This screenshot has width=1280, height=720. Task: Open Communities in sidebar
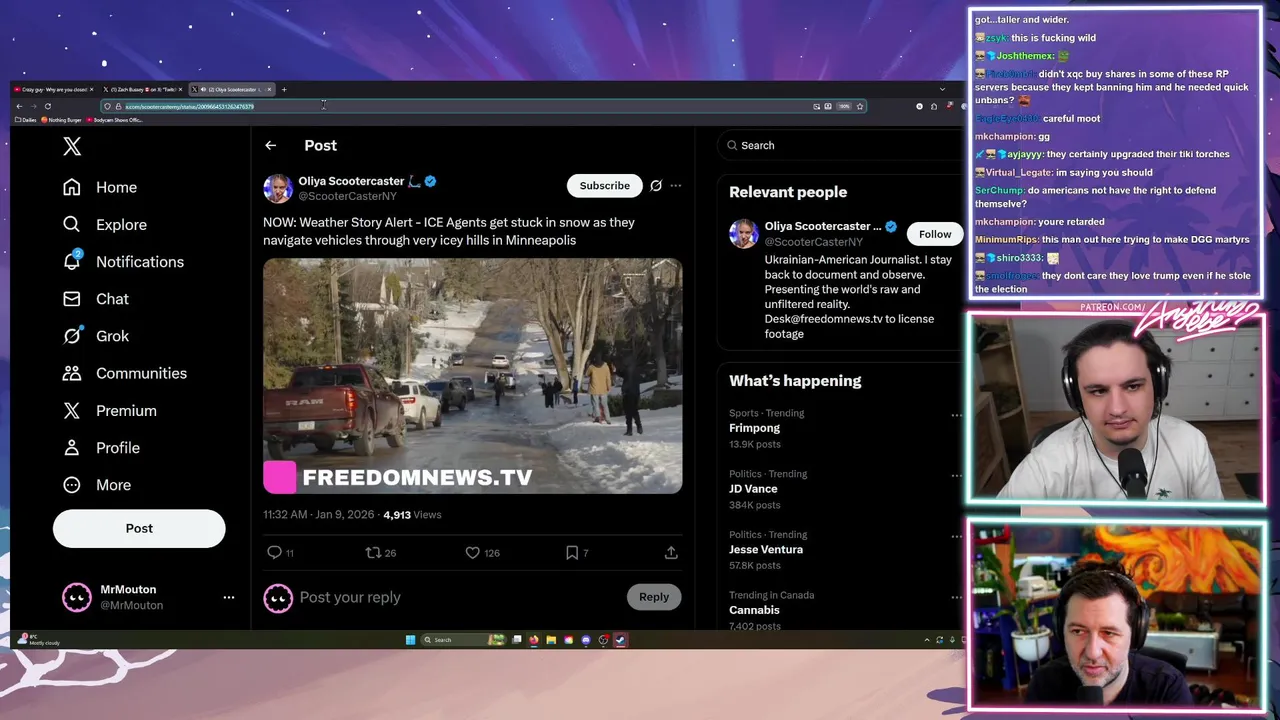(x=125, y=373)
